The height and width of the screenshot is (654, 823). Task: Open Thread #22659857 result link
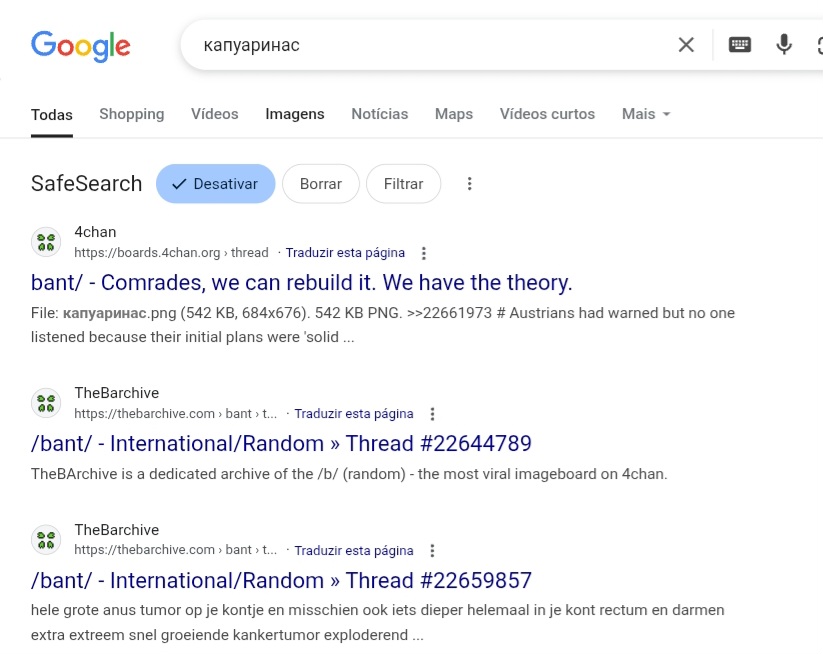(x=281, y=581)
